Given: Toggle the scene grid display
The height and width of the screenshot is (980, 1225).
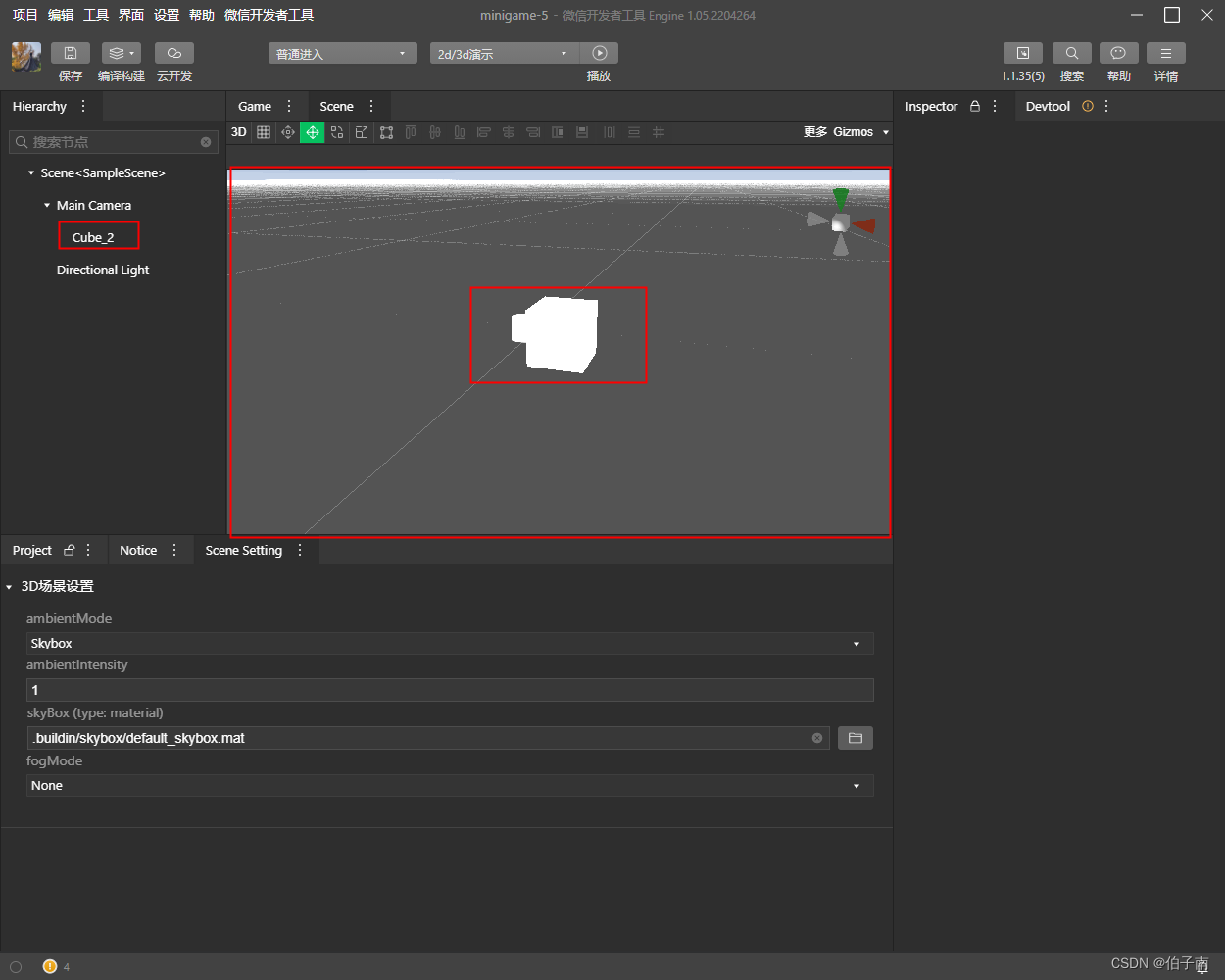Looking at the screenshot, I should point(264,132).
